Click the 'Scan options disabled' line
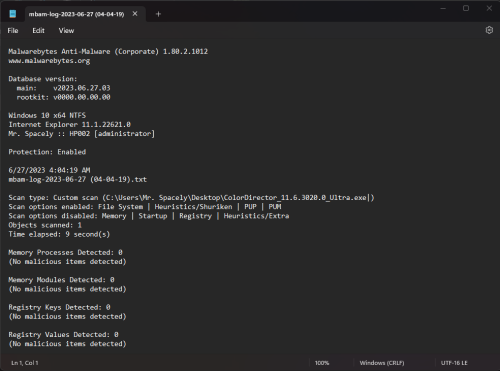The height and width of the screenshot is (371, 500). [x=149, y=216]
